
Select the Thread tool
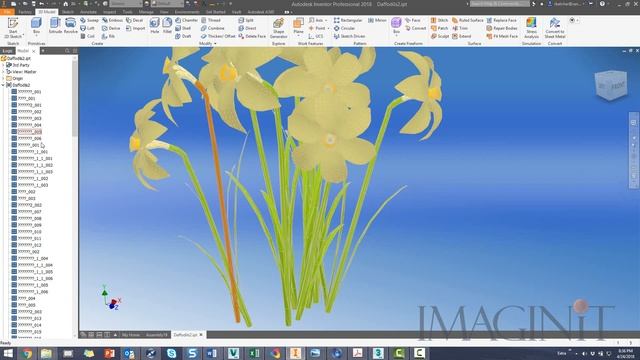211,20
